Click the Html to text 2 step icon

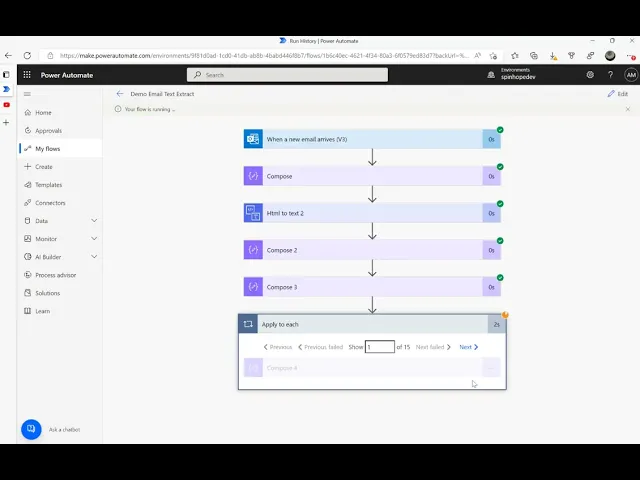click(x=253, y=213)
